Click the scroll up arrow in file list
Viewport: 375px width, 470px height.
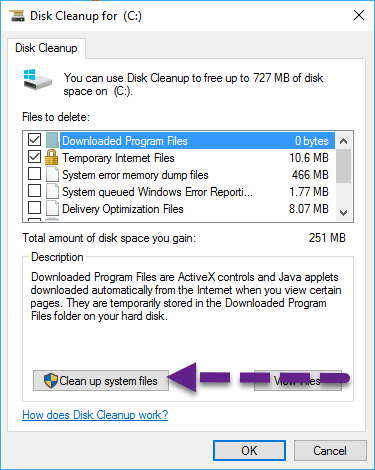(343, 141)
